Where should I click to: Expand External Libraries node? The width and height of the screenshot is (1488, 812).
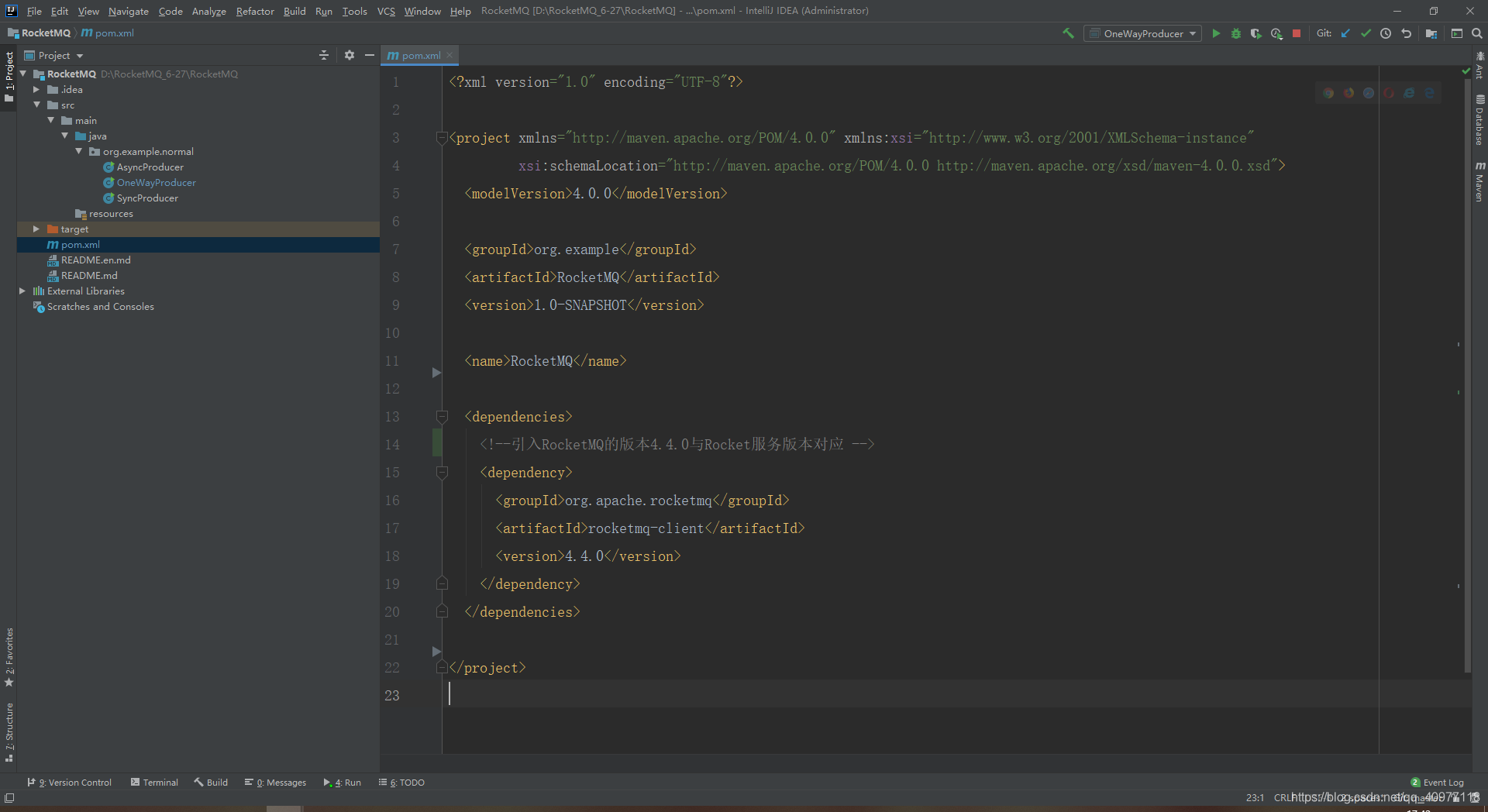[22, 291]
